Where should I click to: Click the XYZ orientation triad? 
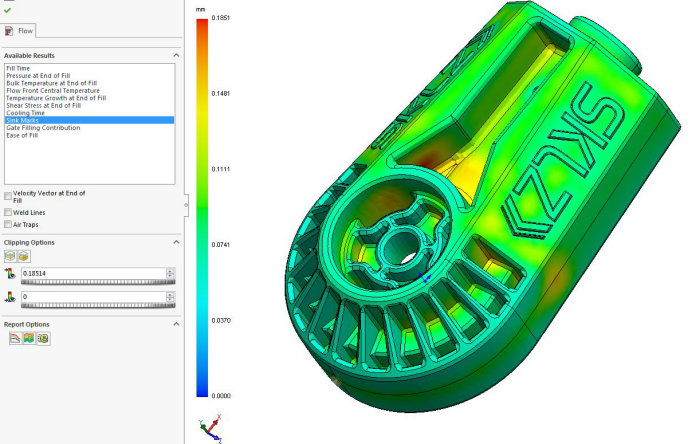pos(211,427)
